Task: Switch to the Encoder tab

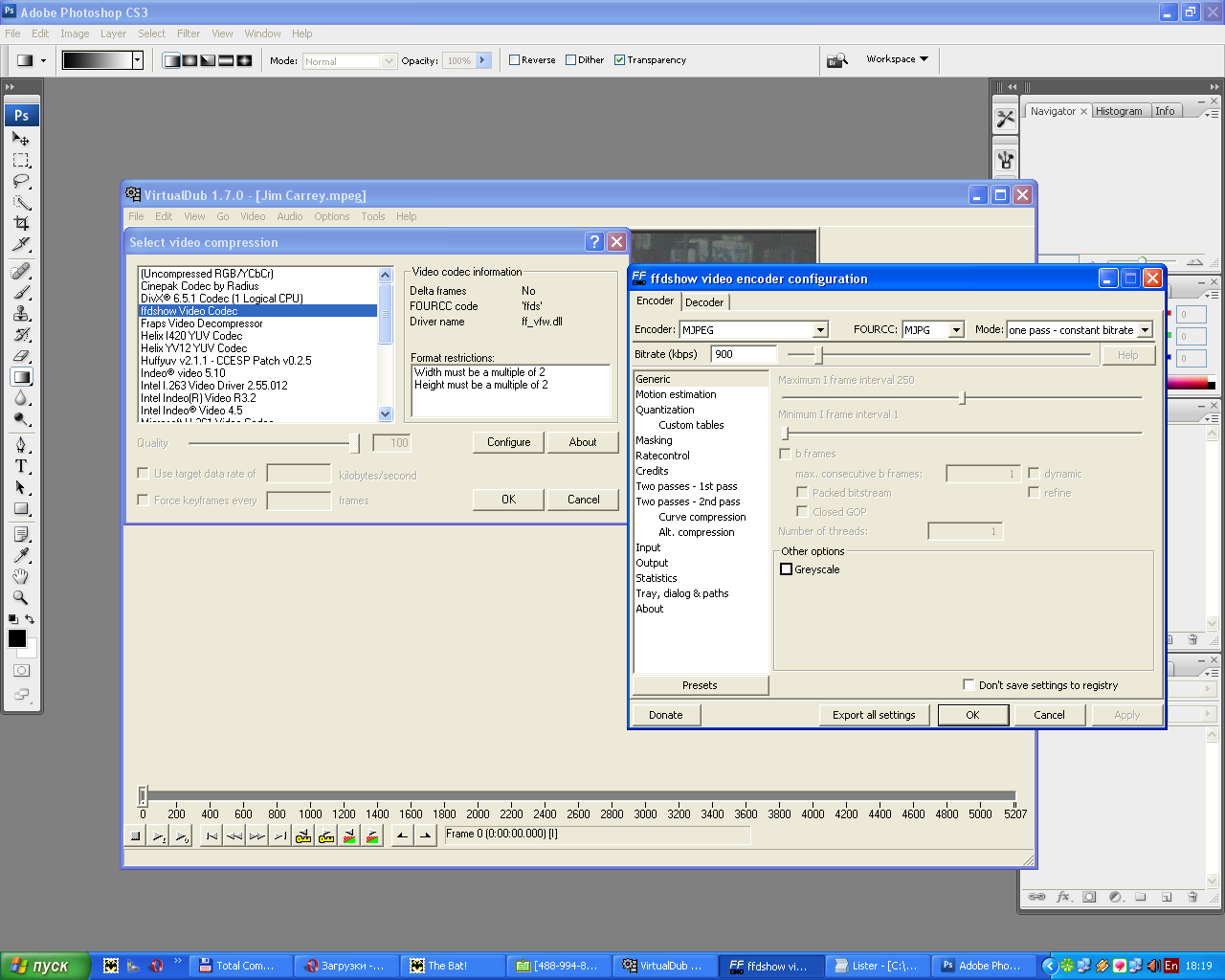Action: point(656,301)
